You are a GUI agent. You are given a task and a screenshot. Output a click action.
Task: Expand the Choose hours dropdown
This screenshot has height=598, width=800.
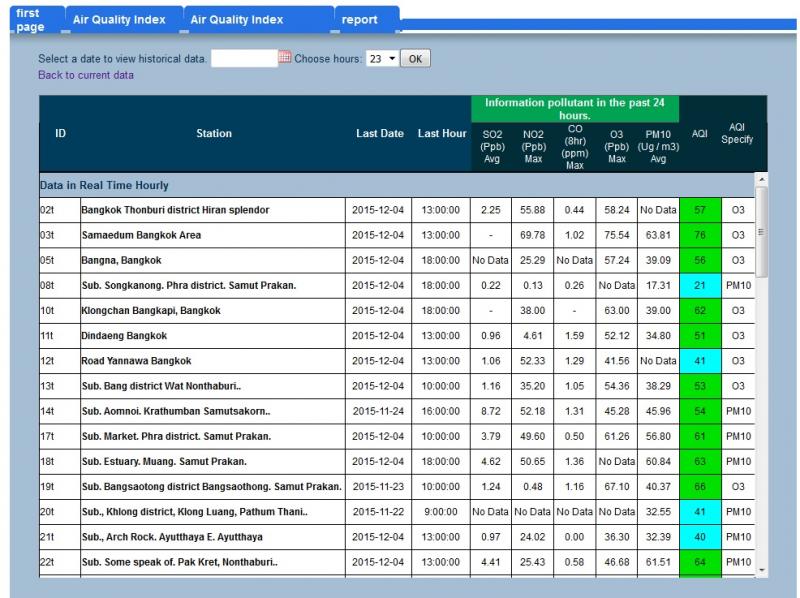point(382,59)
